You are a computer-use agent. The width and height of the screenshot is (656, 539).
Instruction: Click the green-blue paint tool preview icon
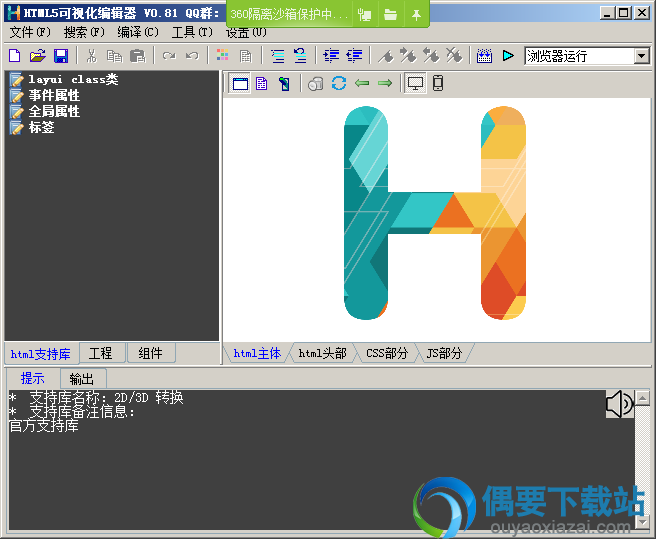284,83
